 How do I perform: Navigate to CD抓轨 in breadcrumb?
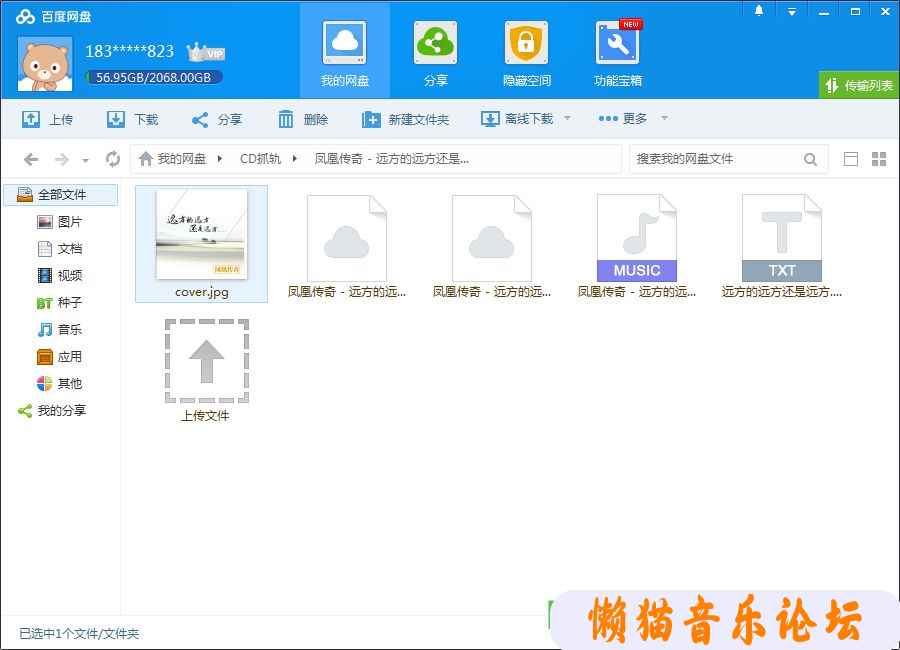pos(261,158)
